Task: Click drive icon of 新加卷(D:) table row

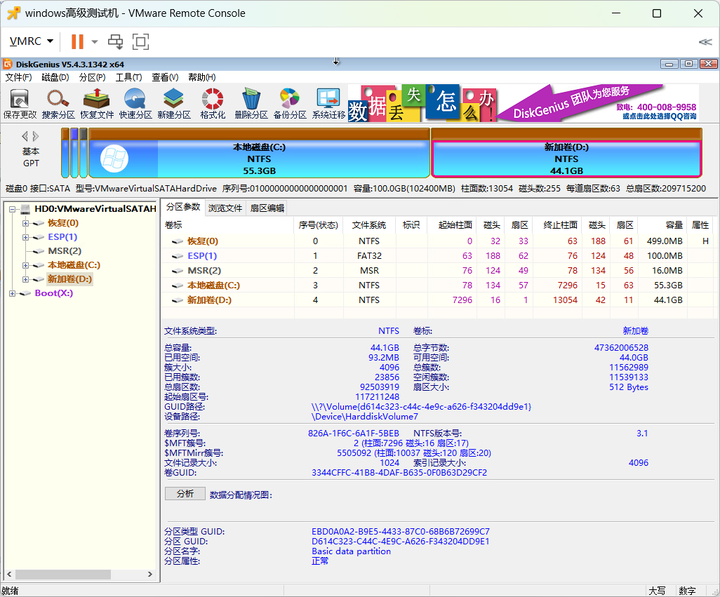Action: tap(177, 300)
